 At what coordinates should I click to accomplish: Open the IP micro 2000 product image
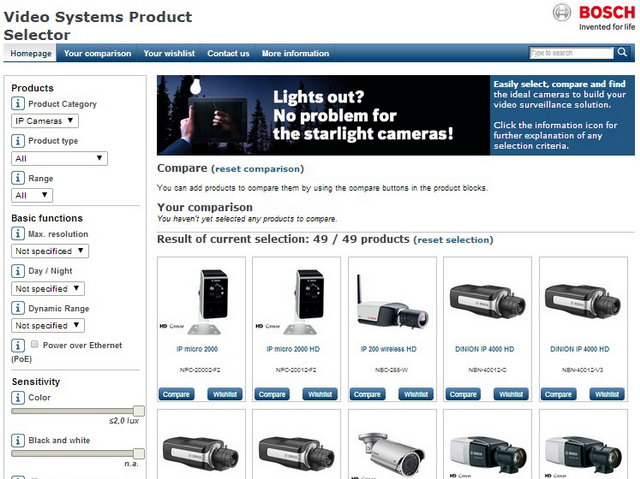coord(201,301)
